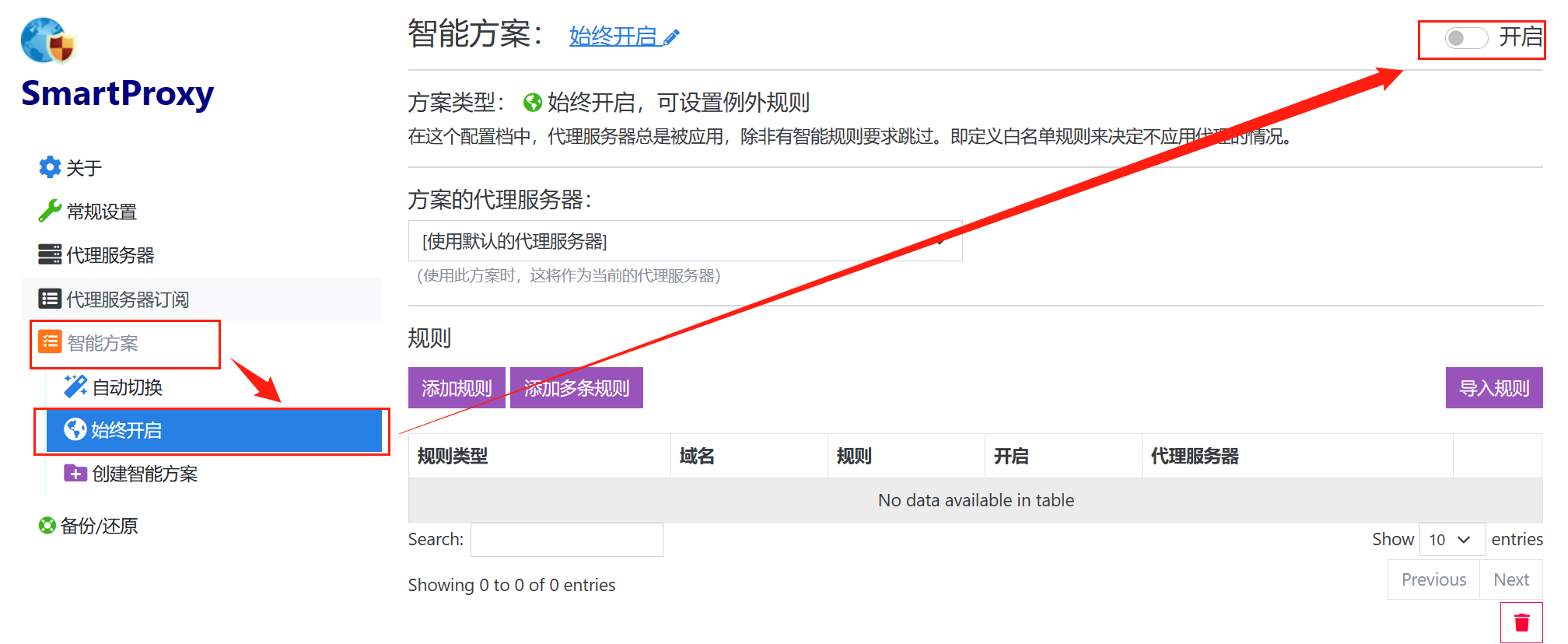1568x644 pixels.
Task: Open the Show entries count dropdown
Action: tap(1452, 540)
